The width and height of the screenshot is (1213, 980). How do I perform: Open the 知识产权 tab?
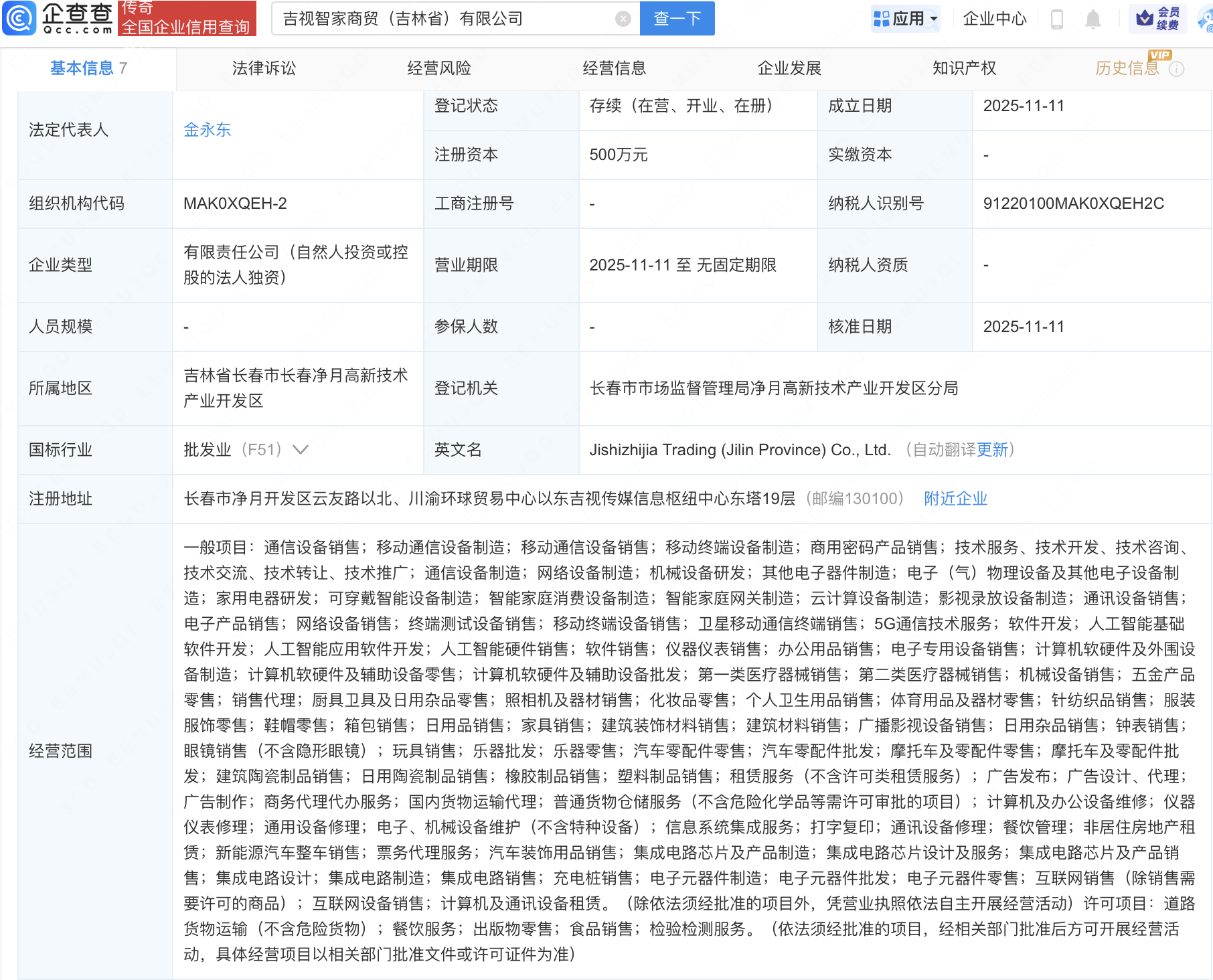[964, 68]
